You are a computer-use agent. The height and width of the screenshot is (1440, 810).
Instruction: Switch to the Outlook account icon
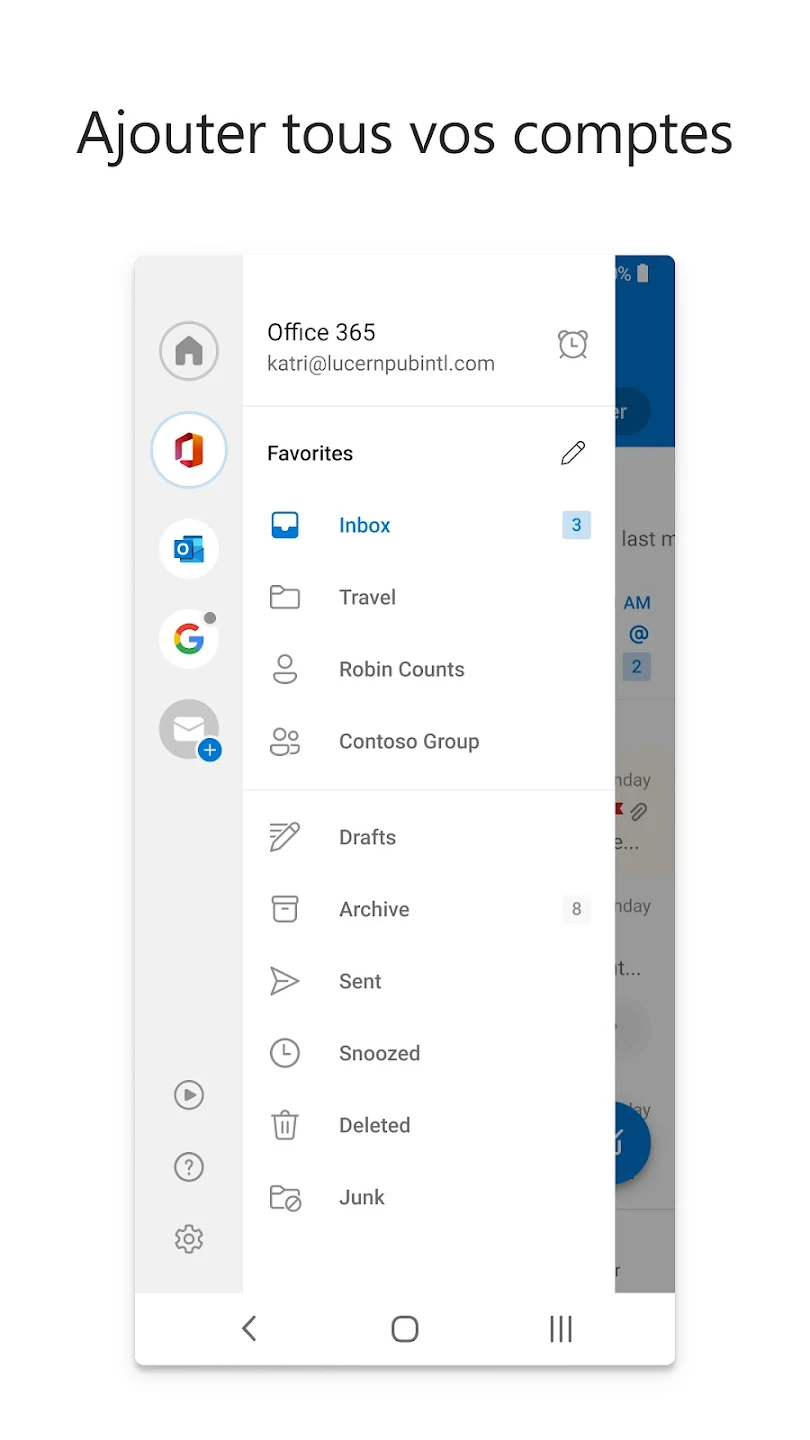(x=189, y=549)
